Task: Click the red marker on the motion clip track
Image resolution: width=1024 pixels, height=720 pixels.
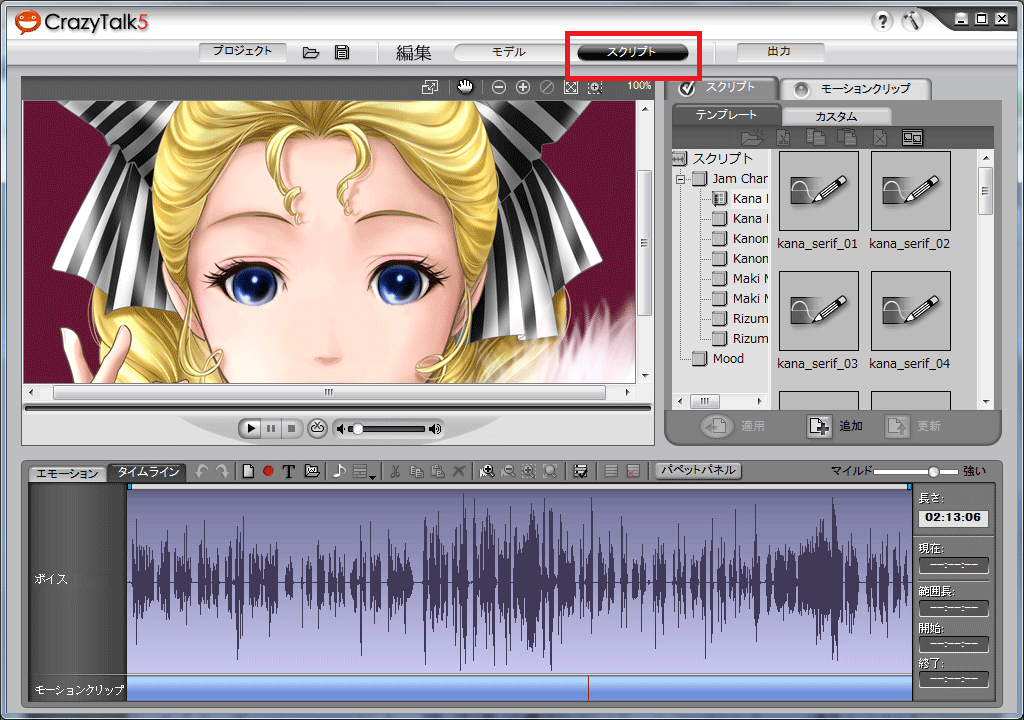Action: [588, 689]
